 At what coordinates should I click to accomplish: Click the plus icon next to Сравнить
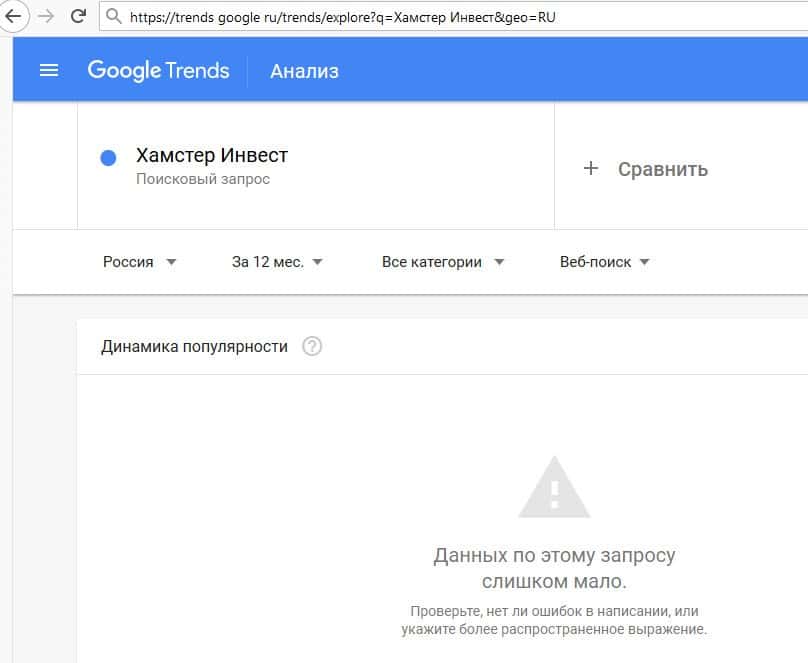(590, 168)
